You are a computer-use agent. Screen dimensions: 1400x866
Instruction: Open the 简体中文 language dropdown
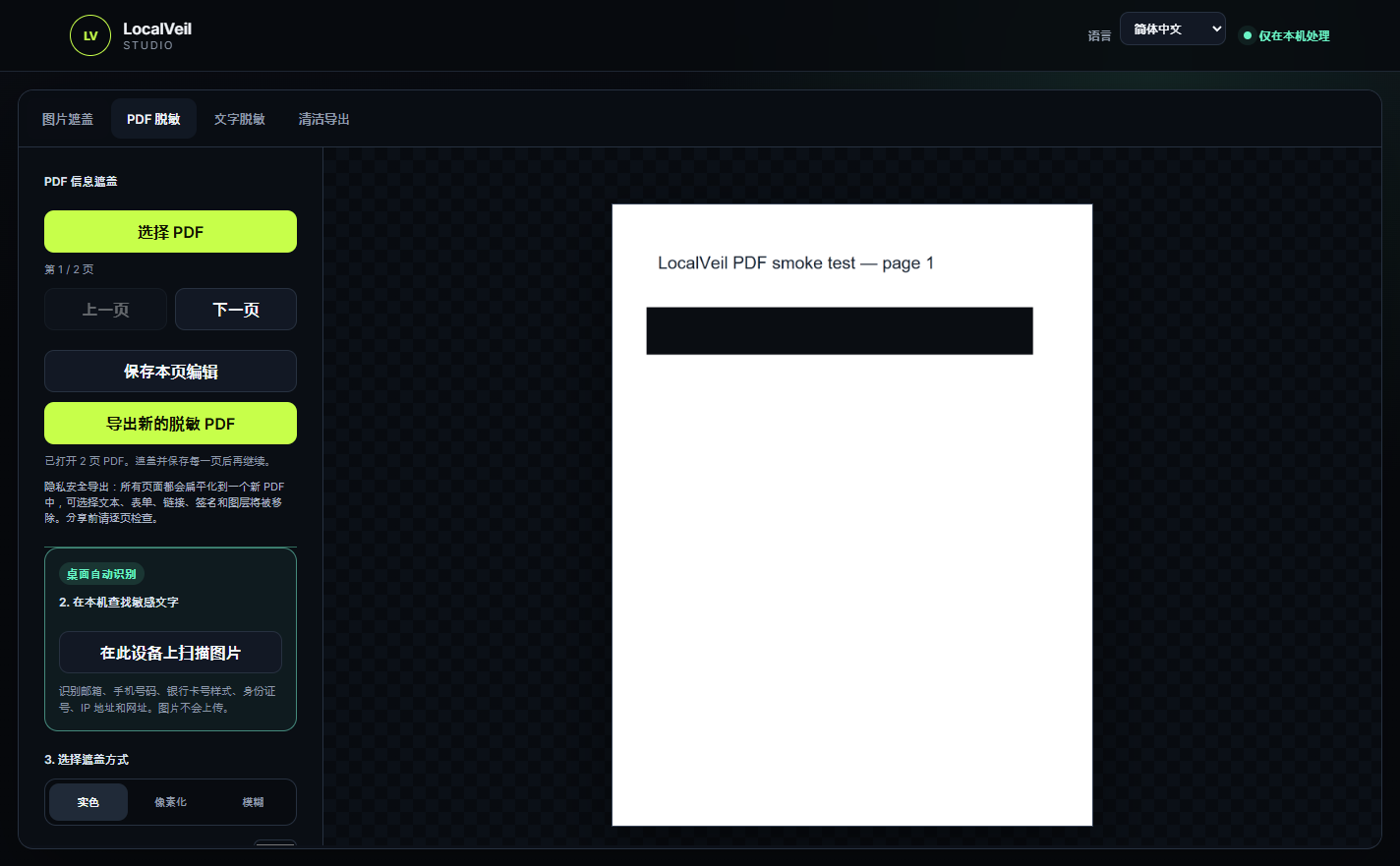click(x=1172, y=29)
